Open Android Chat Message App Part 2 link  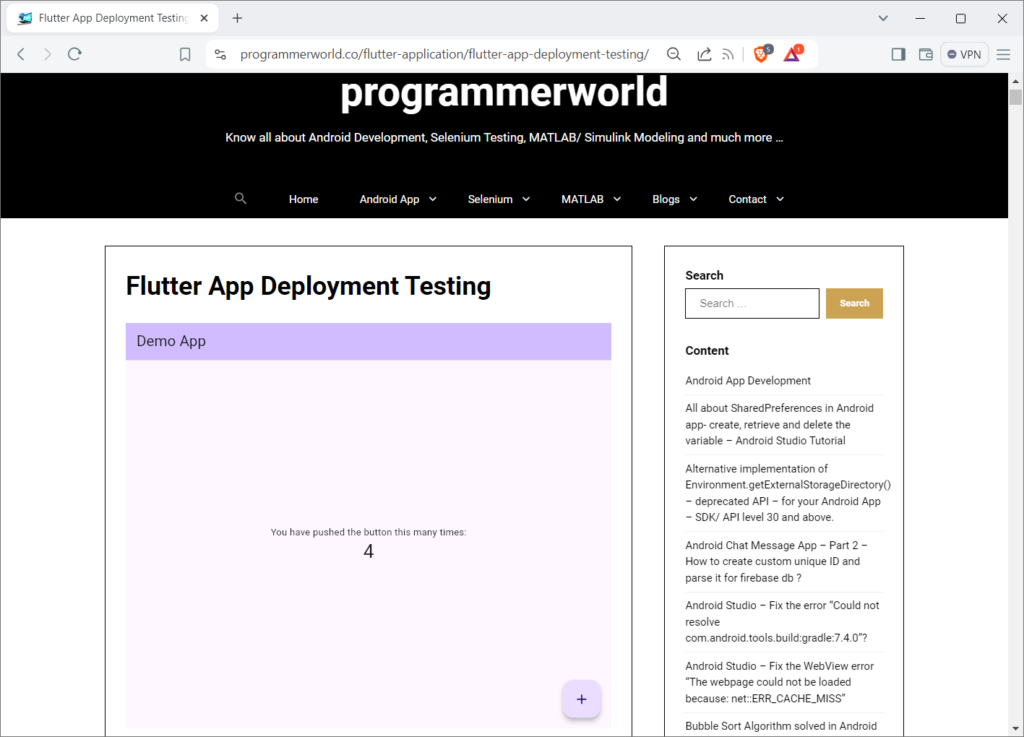click(x=776, y=561)
